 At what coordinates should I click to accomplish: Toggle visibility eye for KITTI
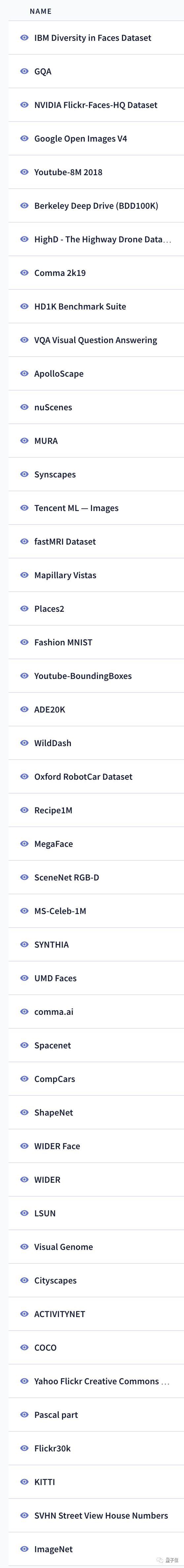point(24,1481)
